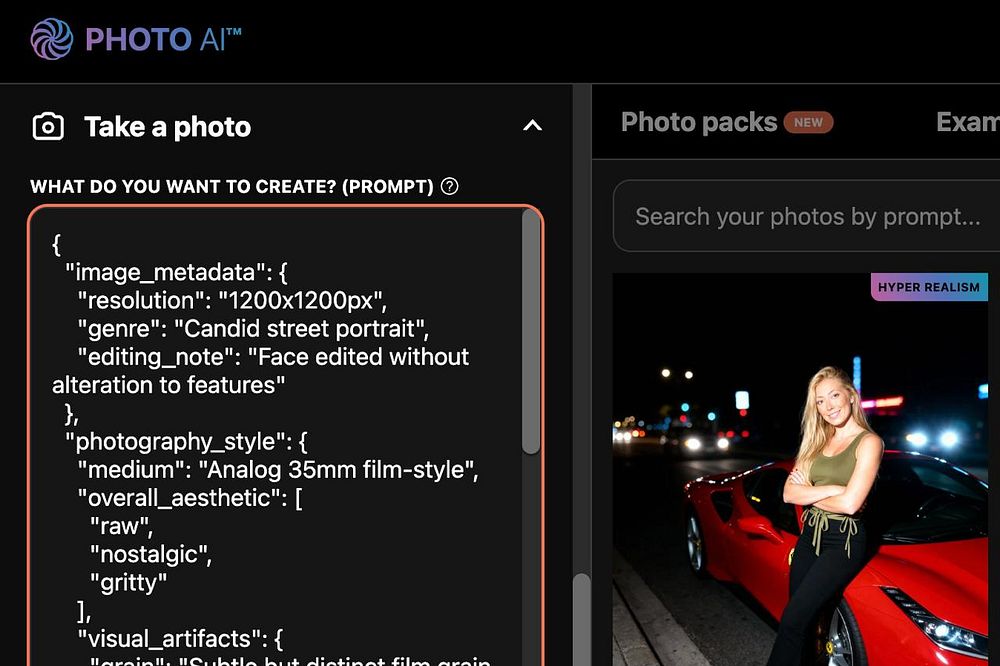This screenshot has height=666, width=1000.
Task: Click the Photo AI swirl logo icon
Action: pyautogui.click(x=52, y=39)
